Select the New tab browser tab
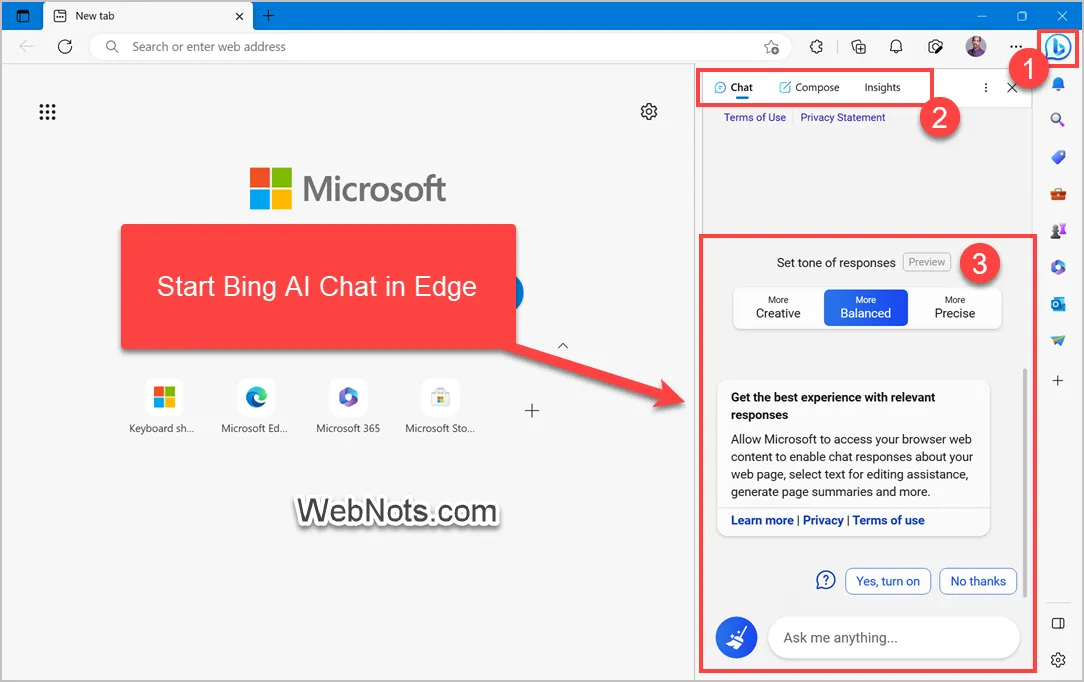This screenshot has width=1084, height=682. tap(148, 16)
